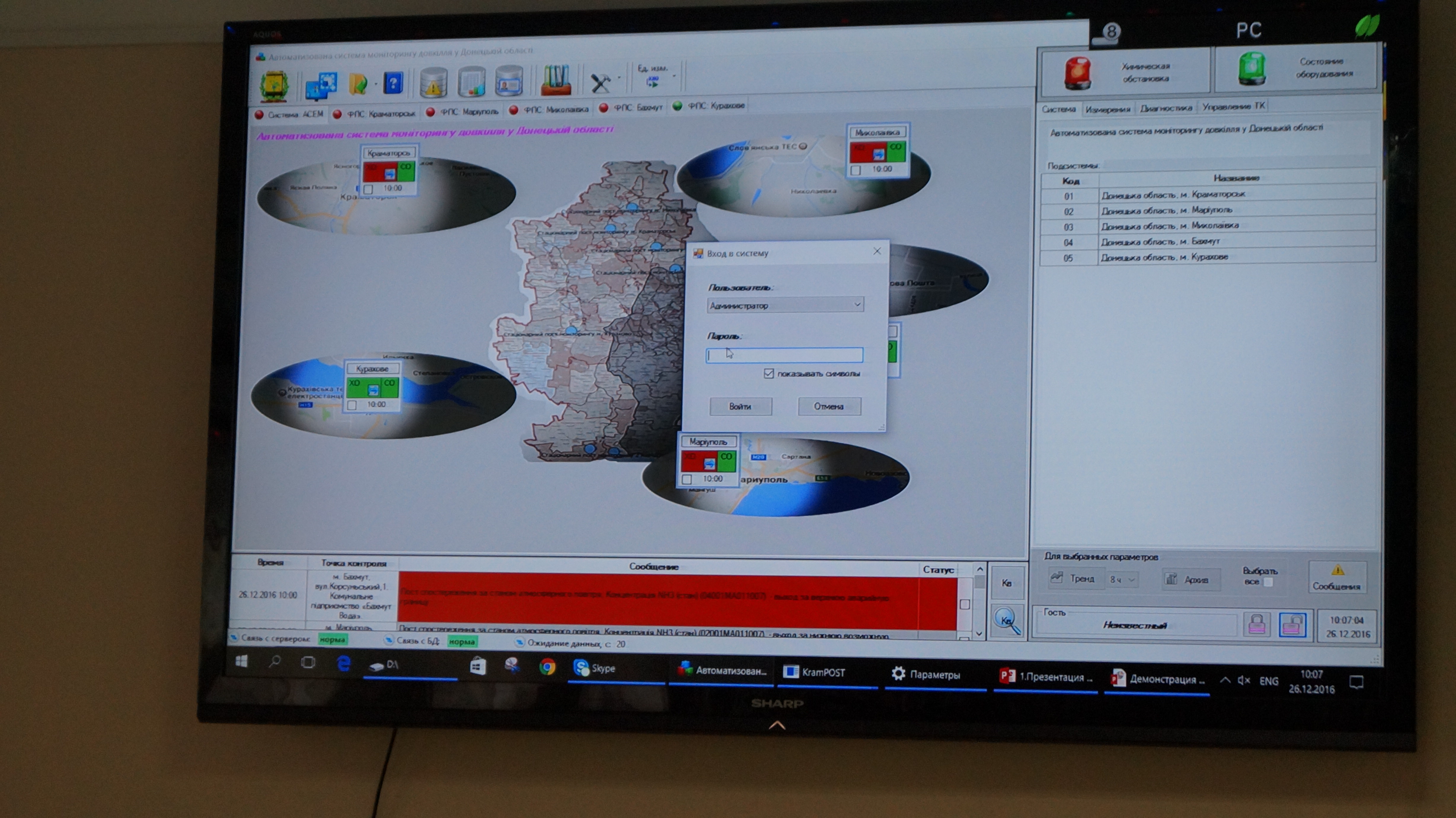Image resolution: width=1456 pixels, height=818 pixels.
Task: Open the archive binders toolbar icon
Action: pyautogui.click(x=555, y=80)
